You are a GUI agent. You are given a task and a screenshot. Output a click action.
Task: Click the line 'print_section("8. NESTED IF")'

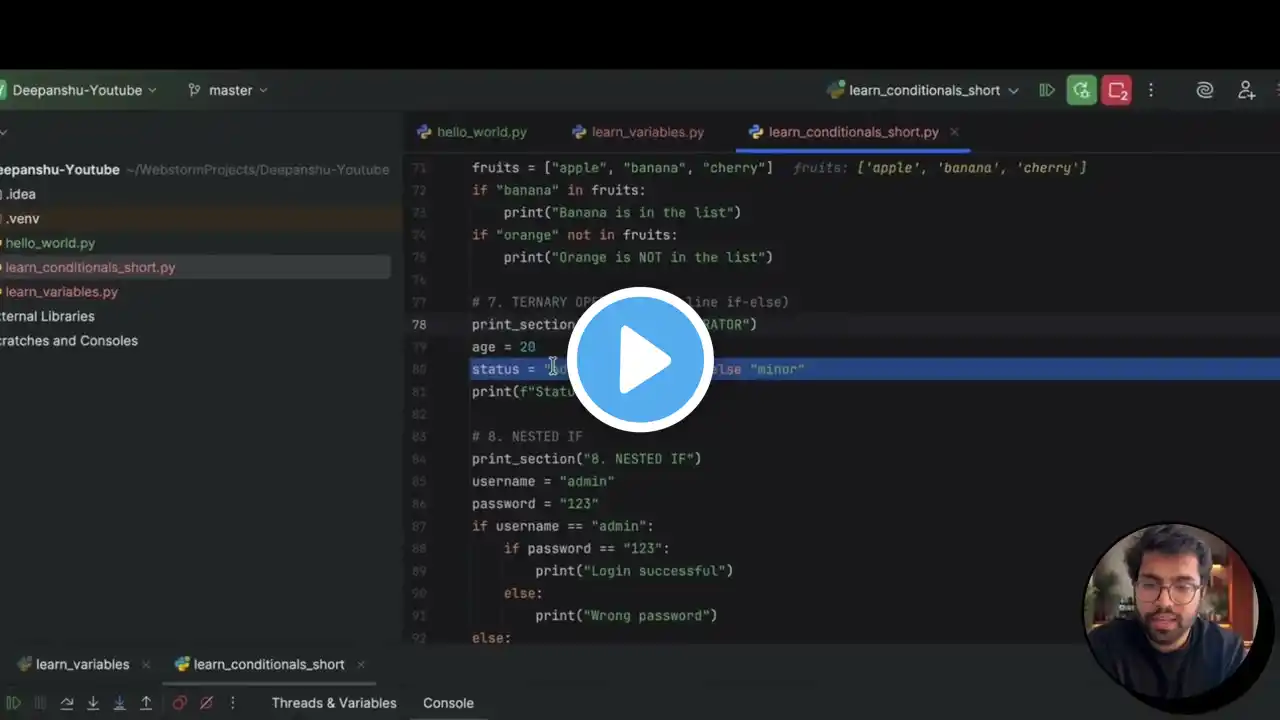(x=587, y=459)
